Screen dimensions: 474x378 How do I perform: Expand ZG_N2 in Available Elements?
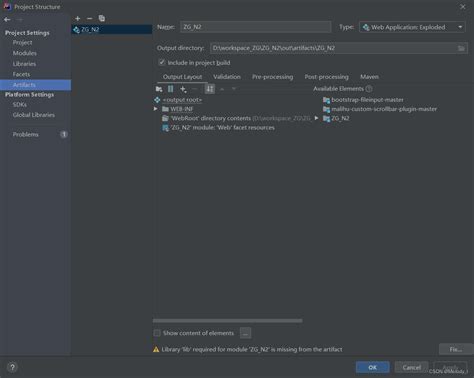click(316, 118)
